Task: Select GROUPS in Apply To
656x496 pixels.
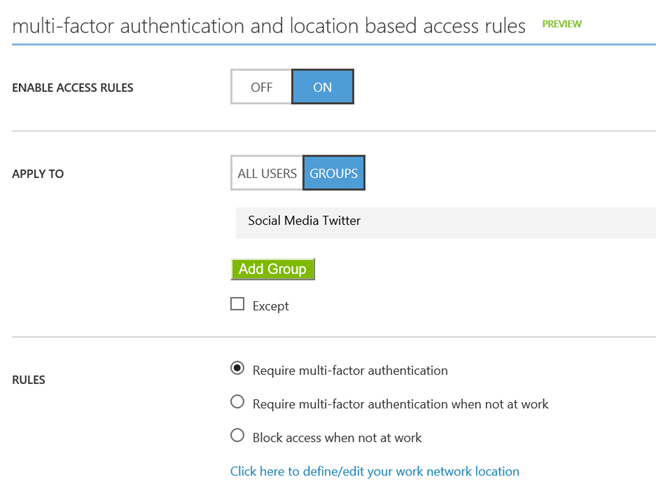Action: click(334, 173)
